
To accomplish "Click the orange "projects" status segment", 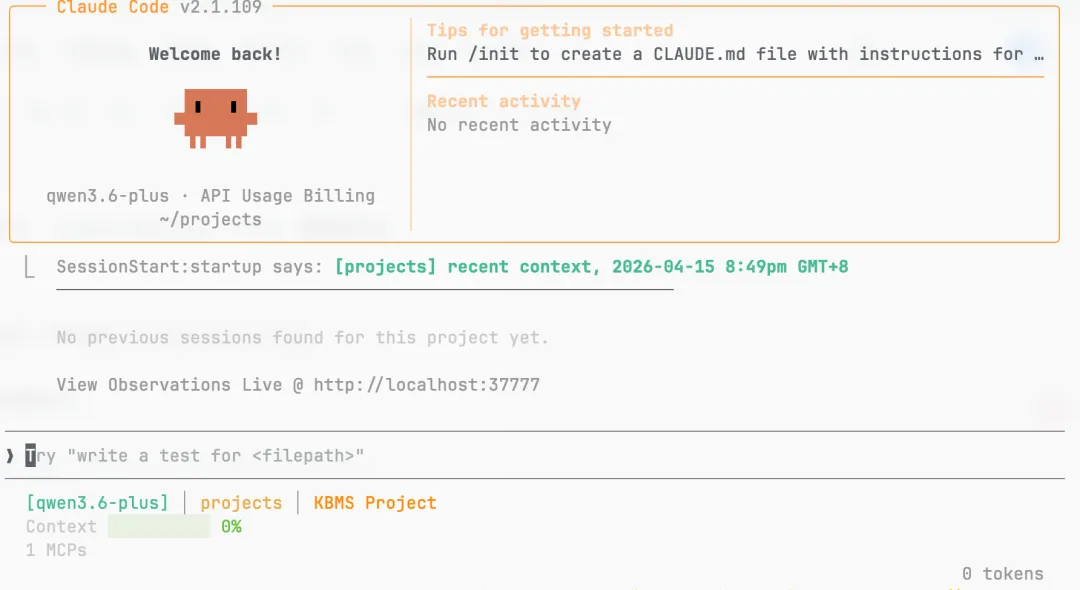I will 241,503.
